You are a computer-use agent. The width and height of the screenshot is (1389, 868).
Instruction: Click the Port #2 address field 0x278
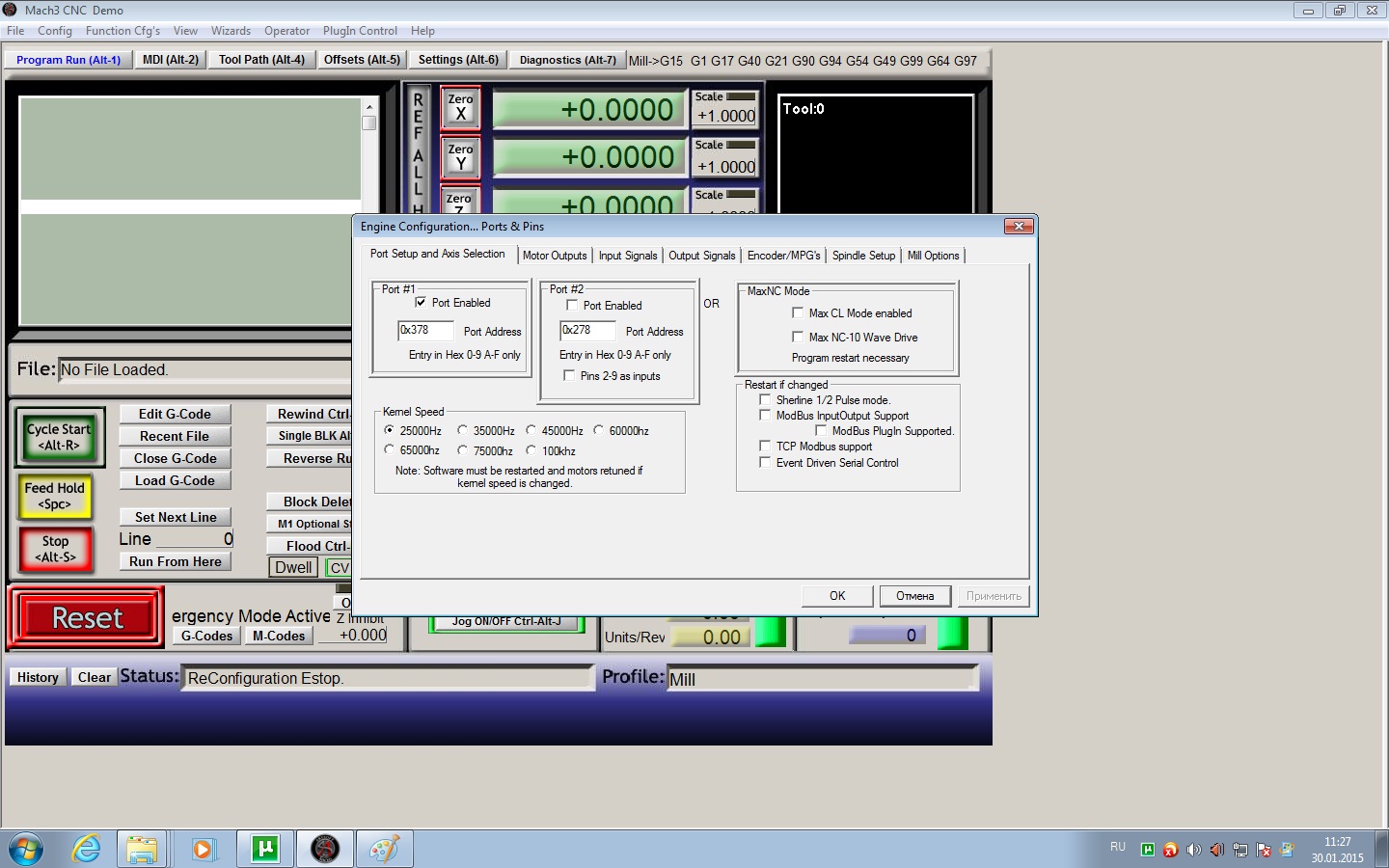(x=587, y=330)
